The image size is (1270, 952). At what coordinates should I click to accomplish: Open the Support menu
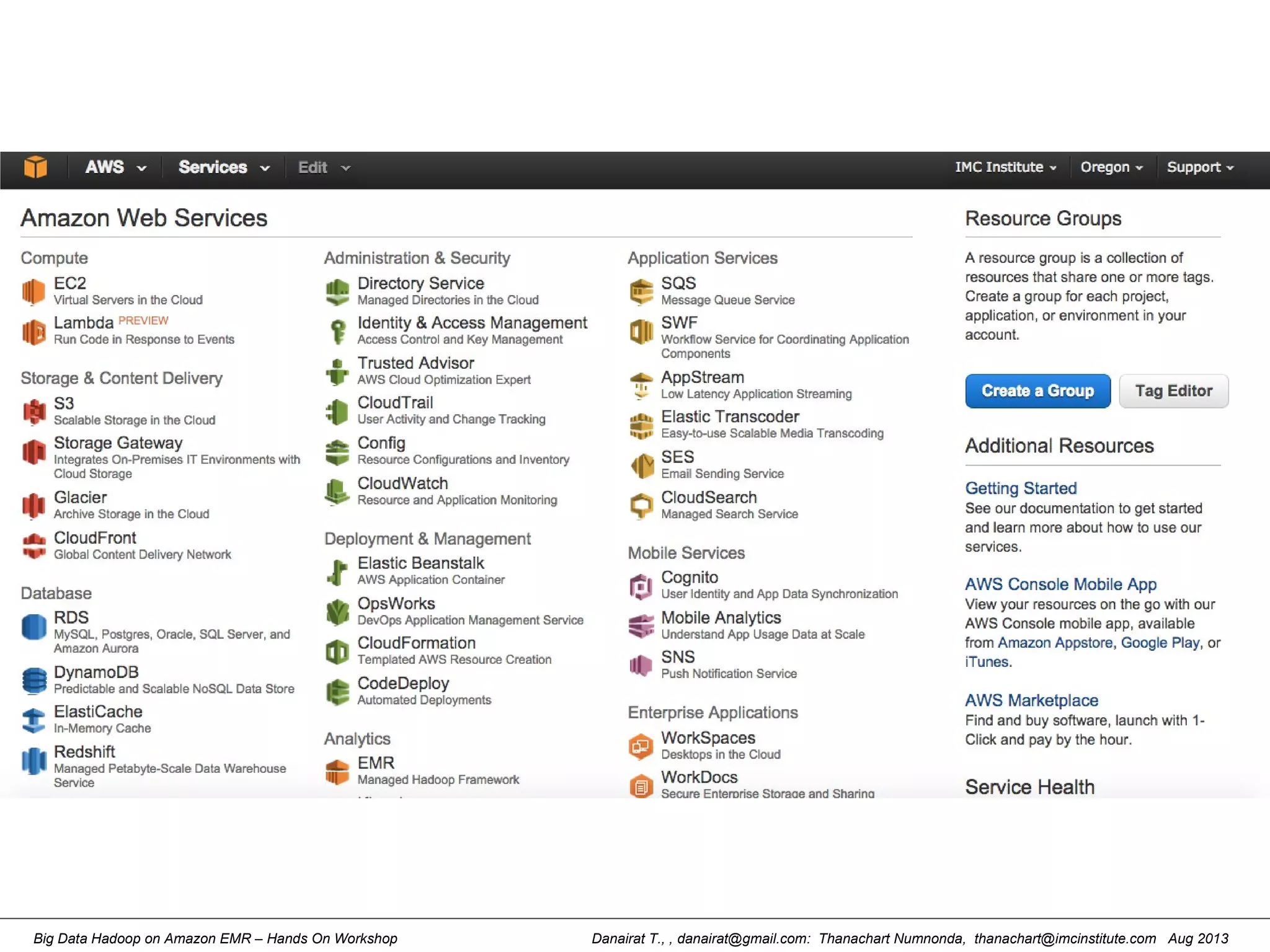click(x=1200, y=167)
